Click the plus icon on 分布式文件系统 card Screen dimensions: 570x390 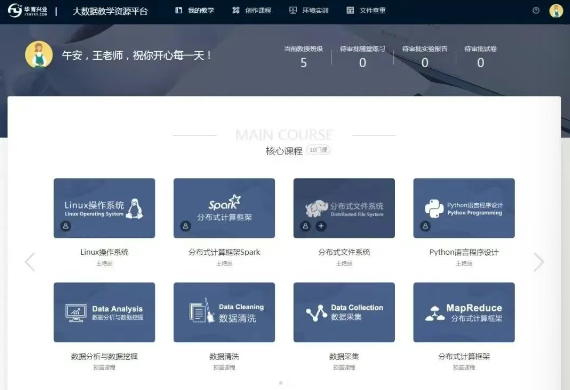pos(321,226)
